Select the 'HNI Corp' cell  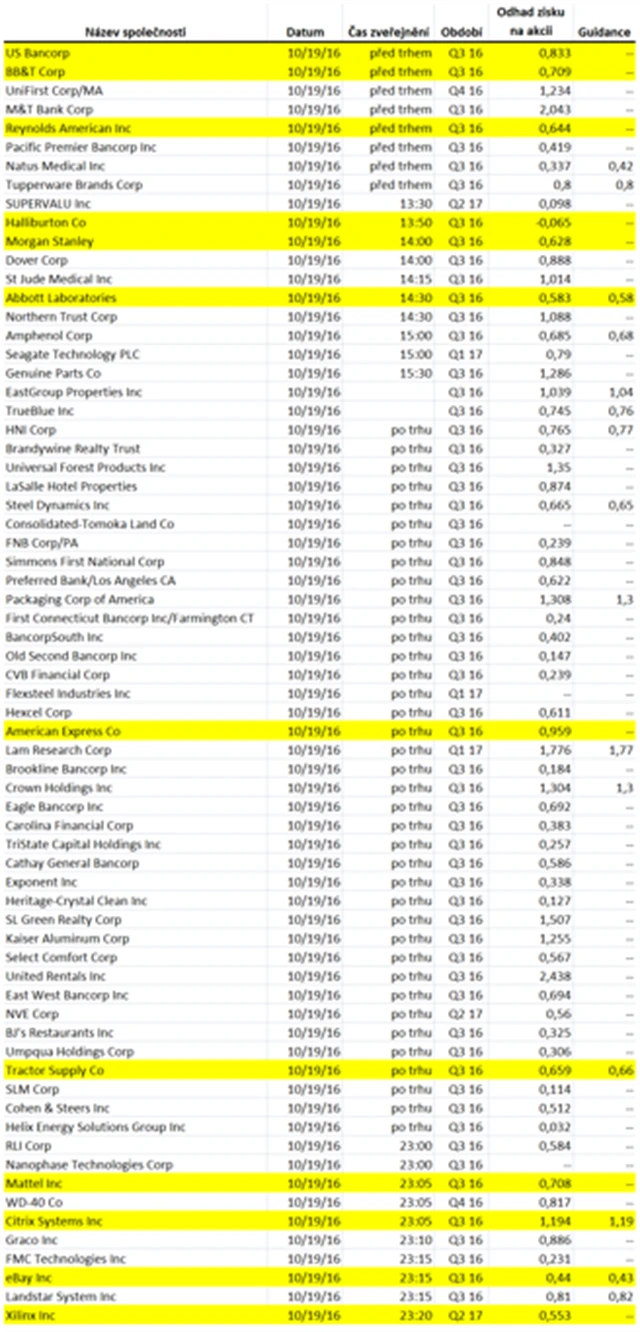coord(134,429)
